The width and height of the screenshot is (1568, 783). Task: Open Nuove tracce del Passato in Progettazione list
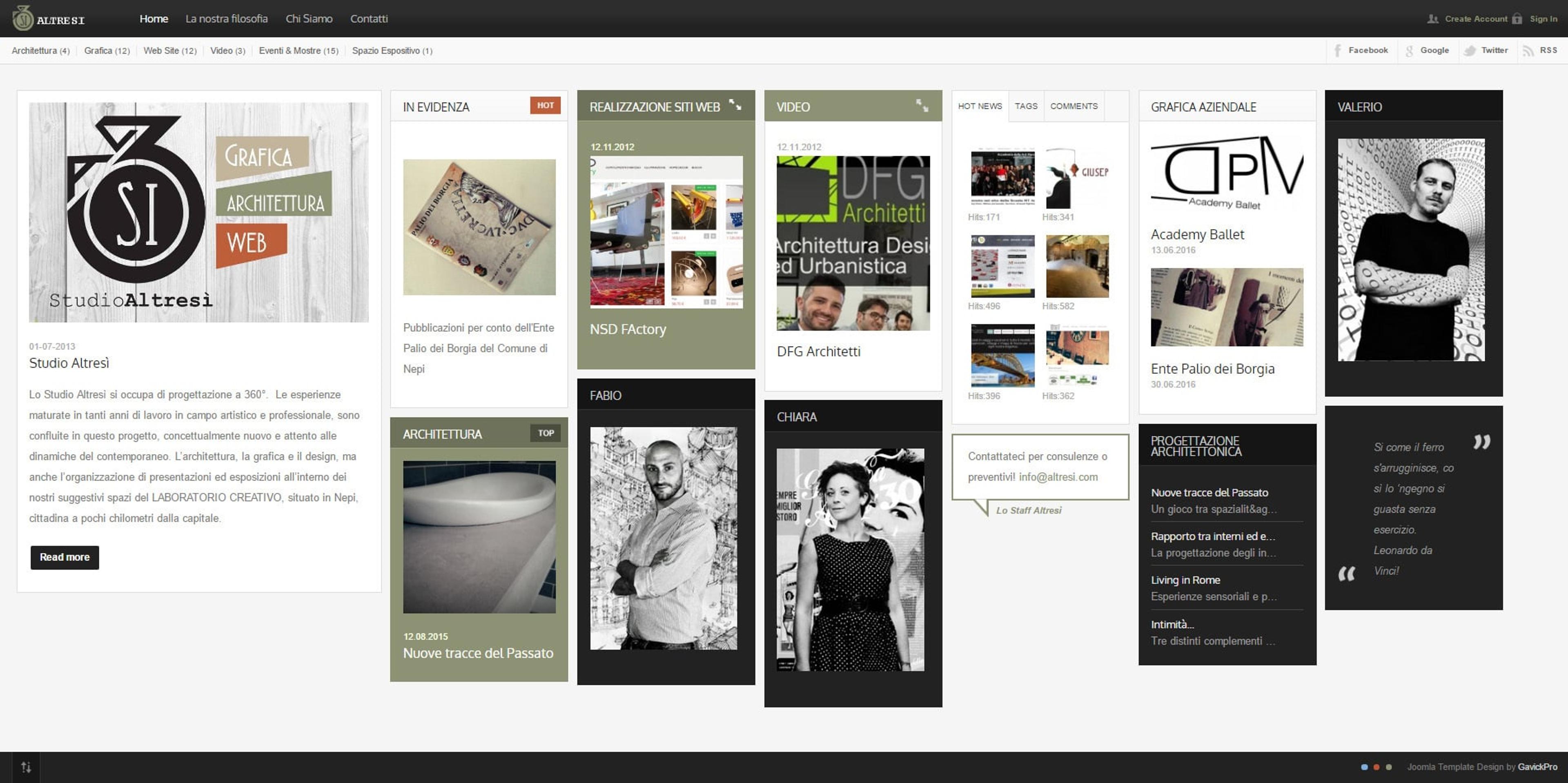coord(1209,492)
